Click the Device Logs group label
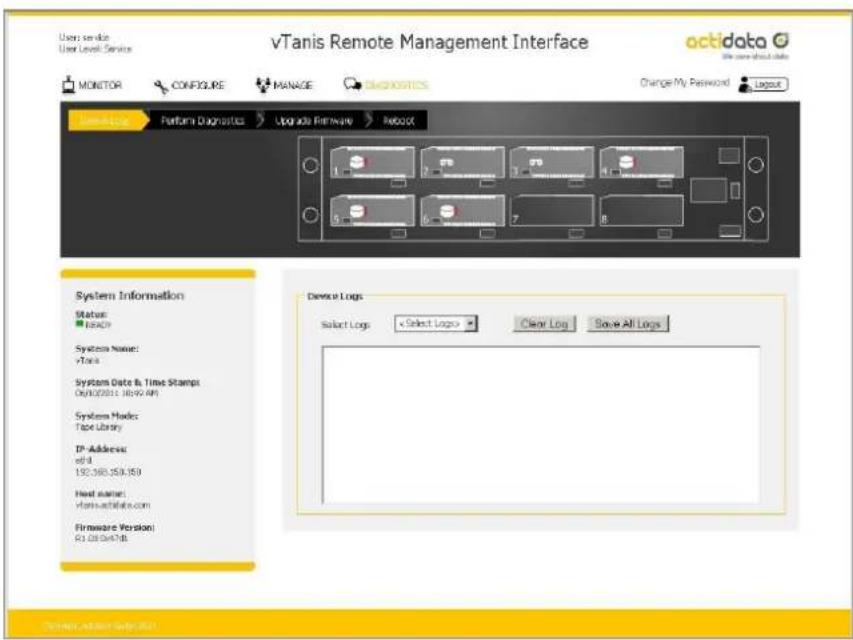Screen dimensions: 853x640 pos(335,296)
